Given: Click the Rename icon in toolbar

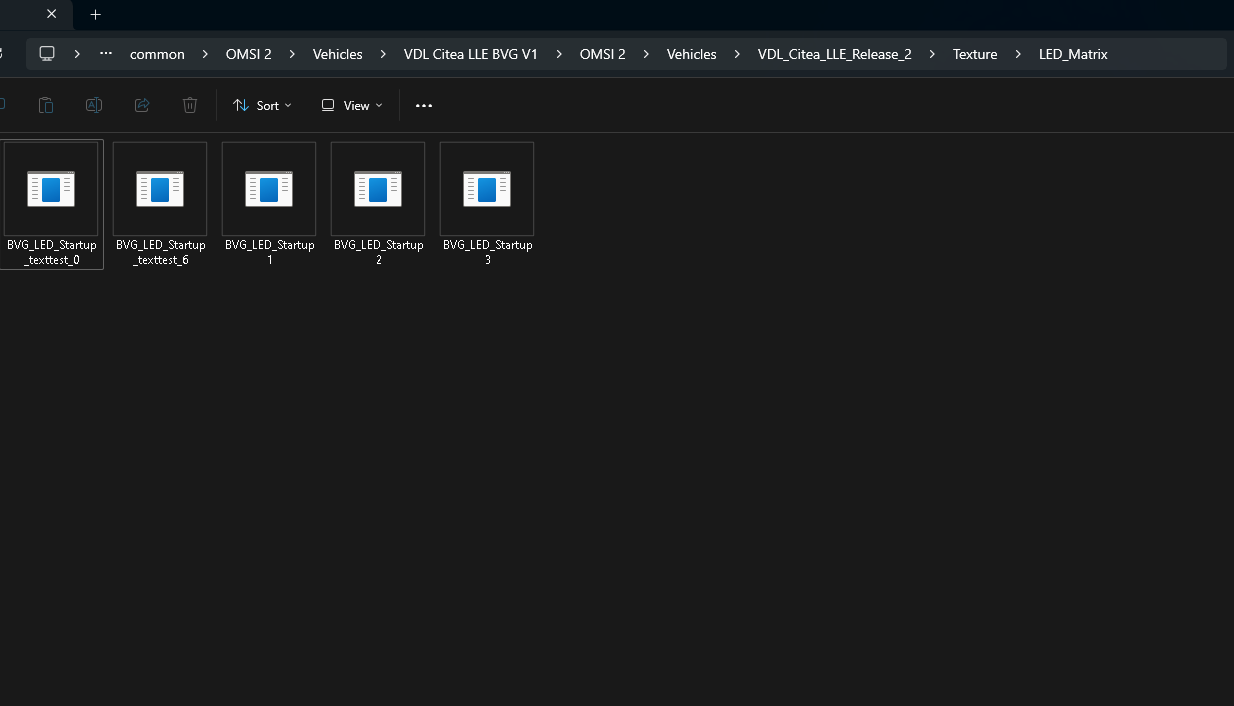Looking at the screenshot, I should pos(94,105).
